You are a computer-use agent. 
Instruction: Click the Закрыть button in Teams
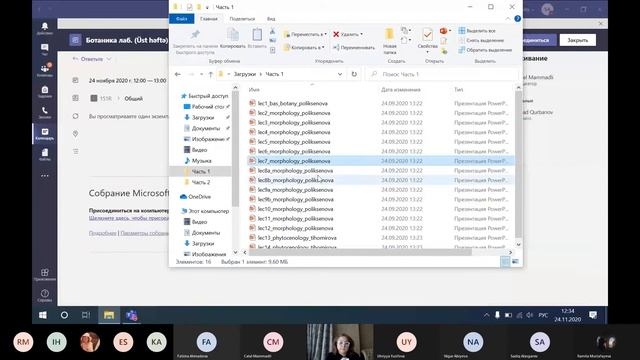click(578, 40)
